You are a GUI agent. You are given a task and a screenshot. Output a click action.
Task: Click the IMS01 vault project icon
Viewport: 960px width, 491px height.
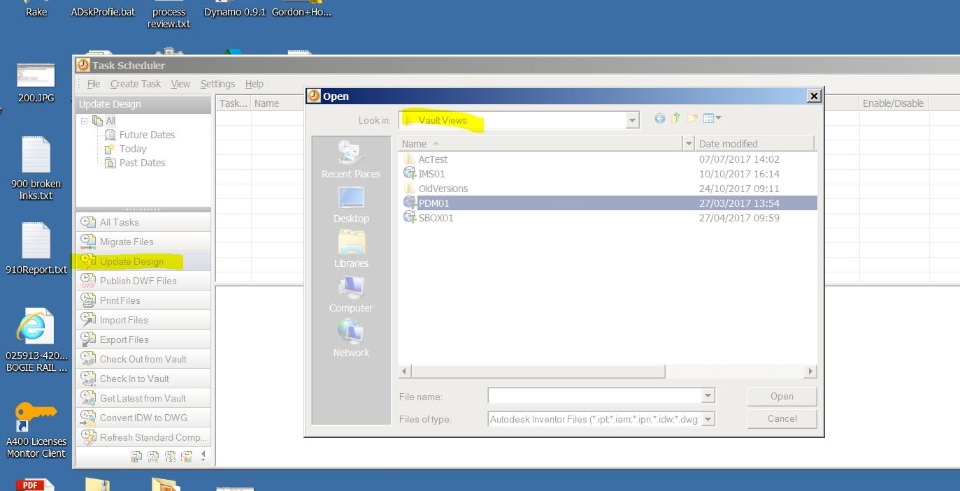[x=410, y=173]
